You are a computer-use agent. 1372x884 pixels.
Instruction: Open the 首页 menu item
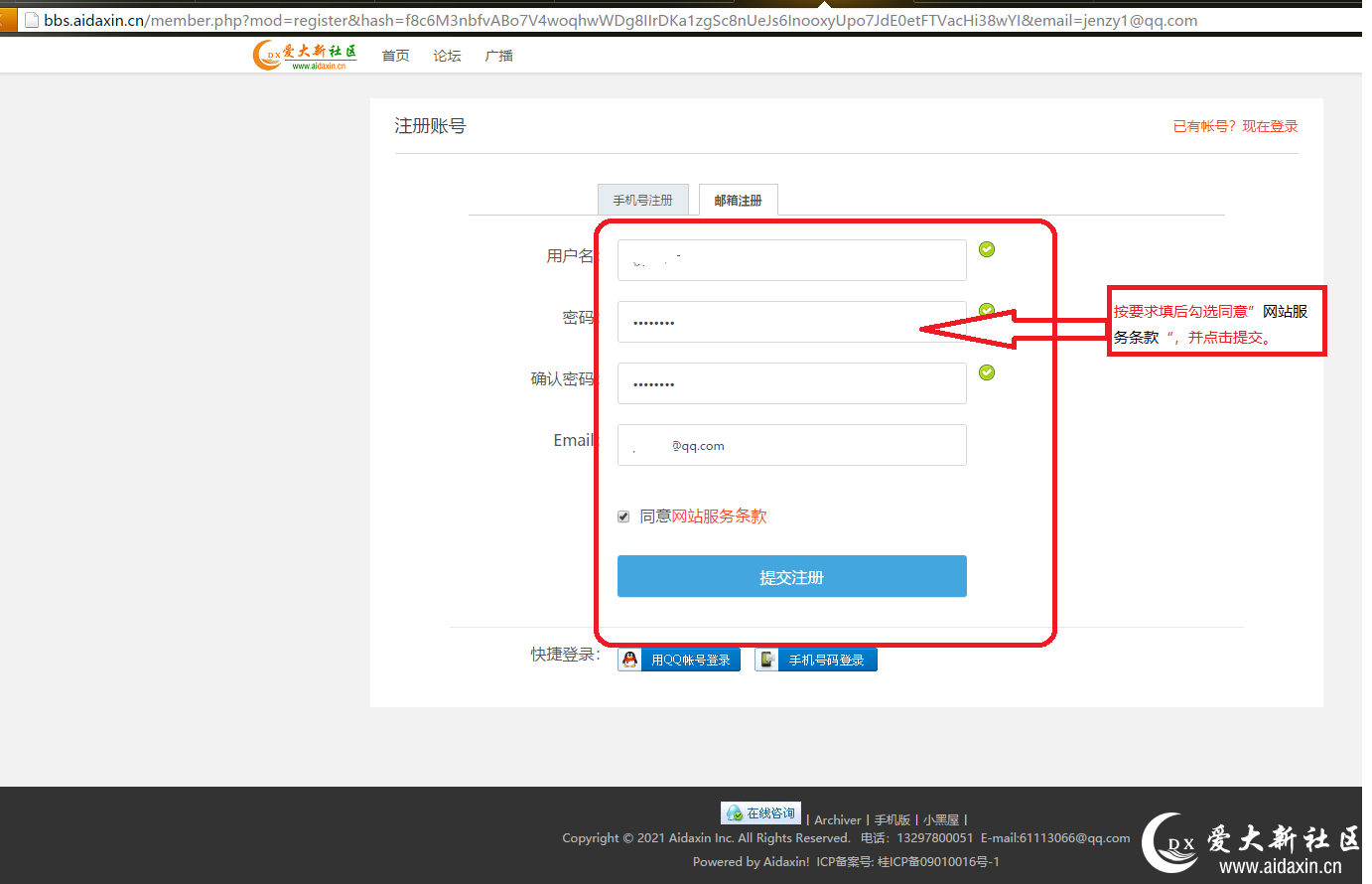coord(395,56)
